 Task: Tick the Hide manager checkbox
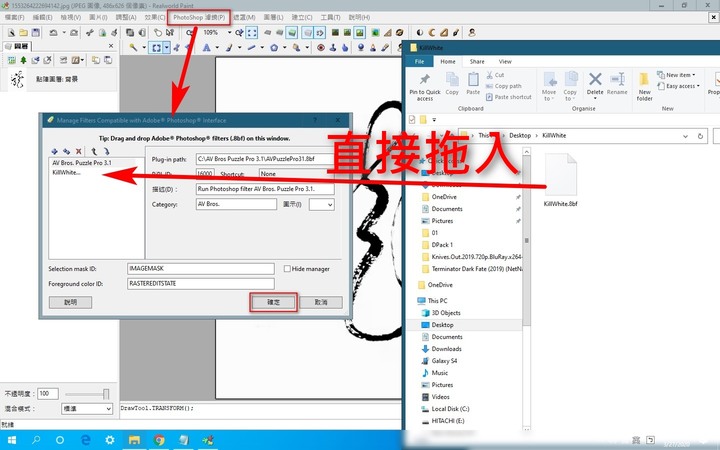287,269
